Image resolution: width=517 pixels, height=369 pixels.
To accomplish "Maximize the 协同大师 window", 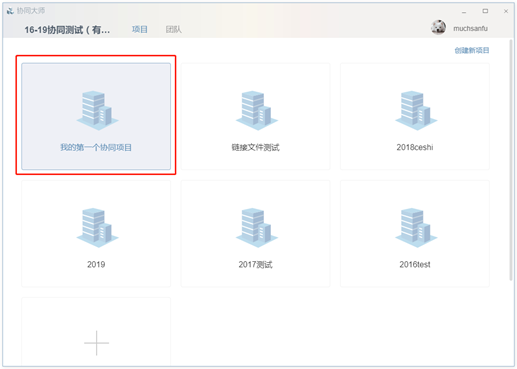I will 485,11.
